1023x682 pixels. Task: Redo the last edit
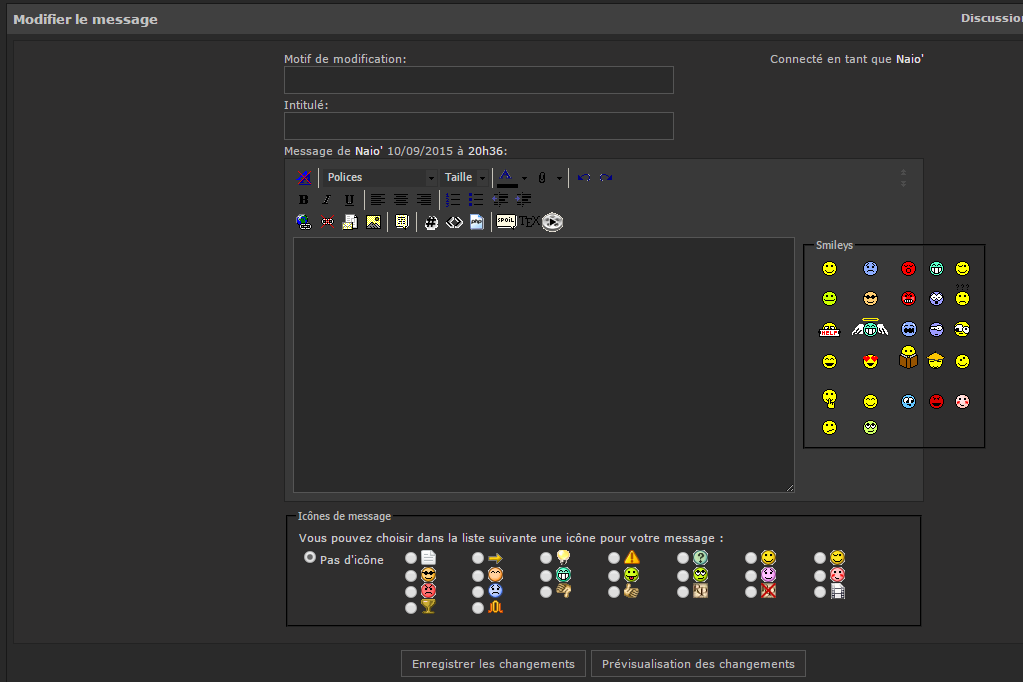tap(605, 177)
